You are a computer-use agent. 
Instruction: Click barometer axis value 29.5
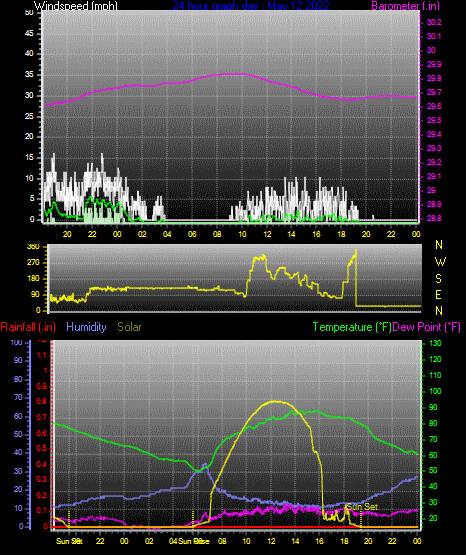coord(434,121)
